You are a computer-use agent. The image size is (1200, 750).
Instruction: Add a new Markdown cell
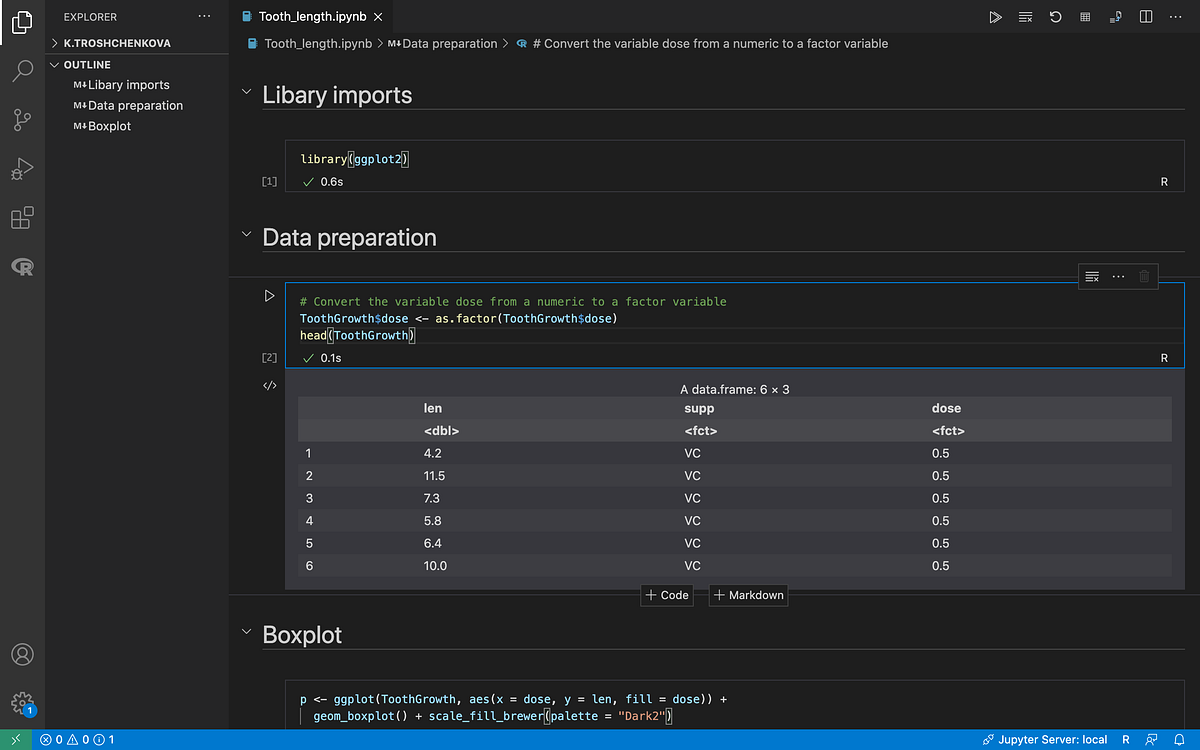coord(748,595)
